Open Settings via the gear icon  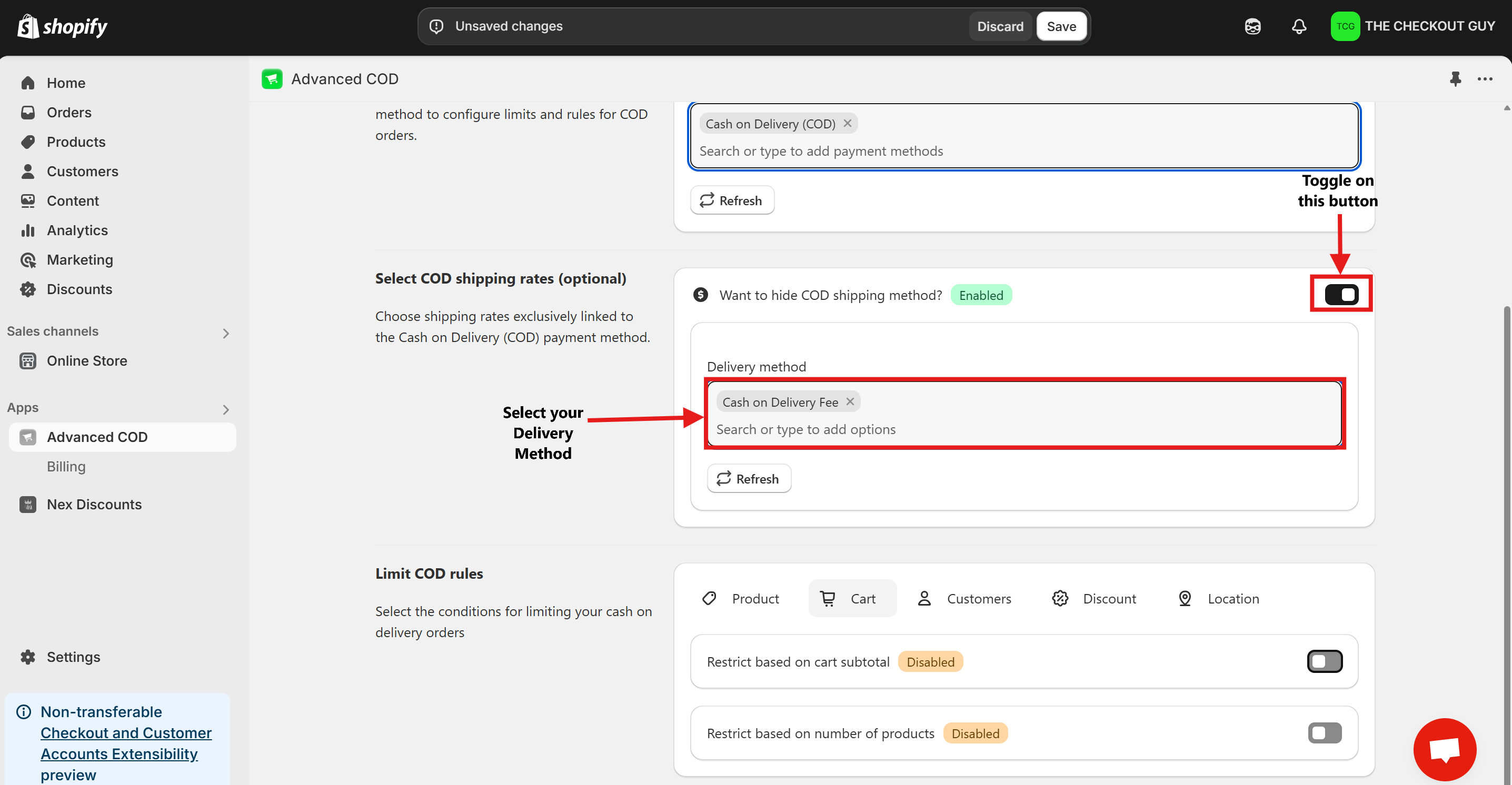(x=27, y=657)
